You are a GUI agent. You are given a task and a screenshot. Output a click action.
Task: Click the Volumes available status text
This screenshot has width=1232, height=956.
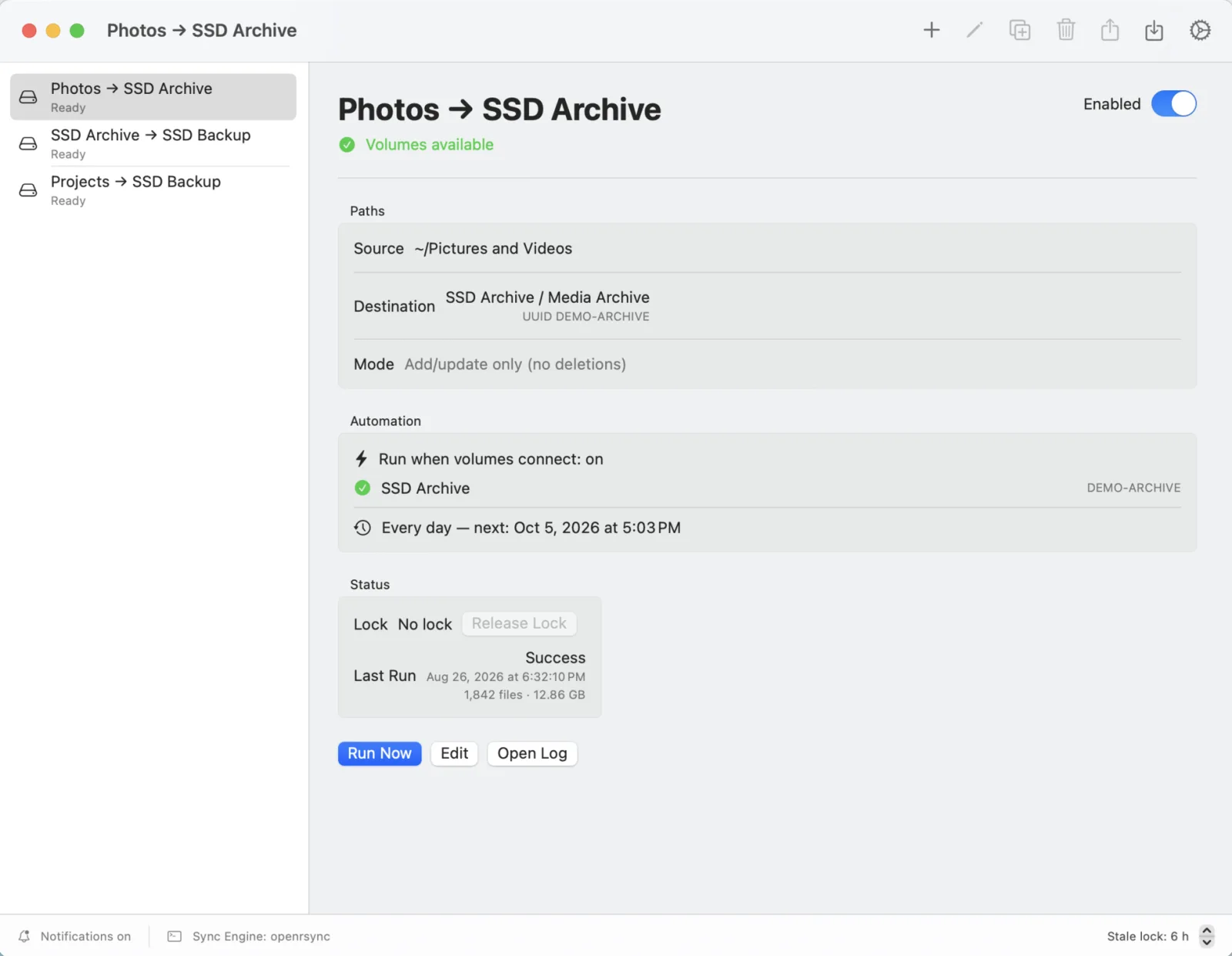[430, 145]
